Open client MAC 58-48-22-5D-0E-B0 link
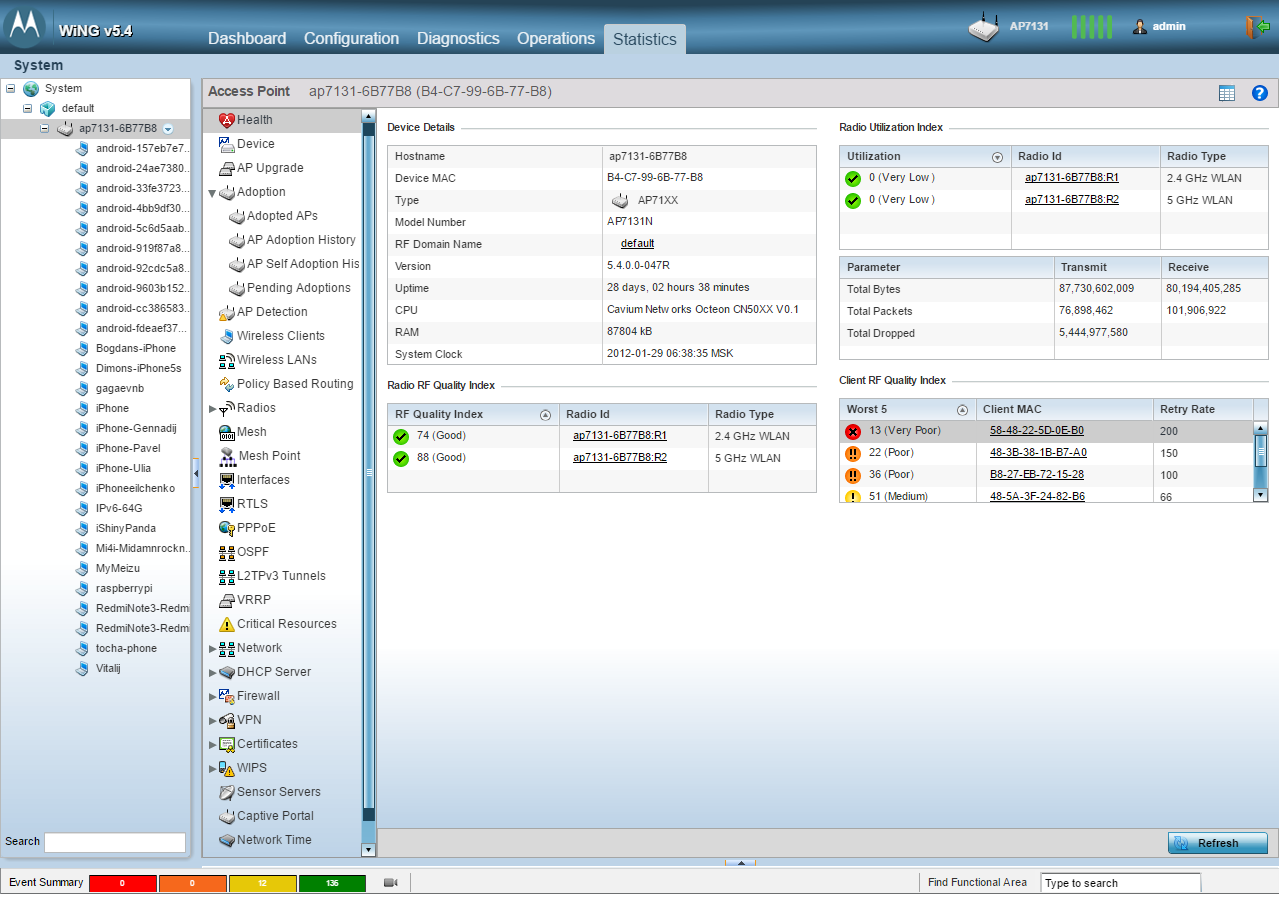1279x897 pixels. click(1037, 431)
